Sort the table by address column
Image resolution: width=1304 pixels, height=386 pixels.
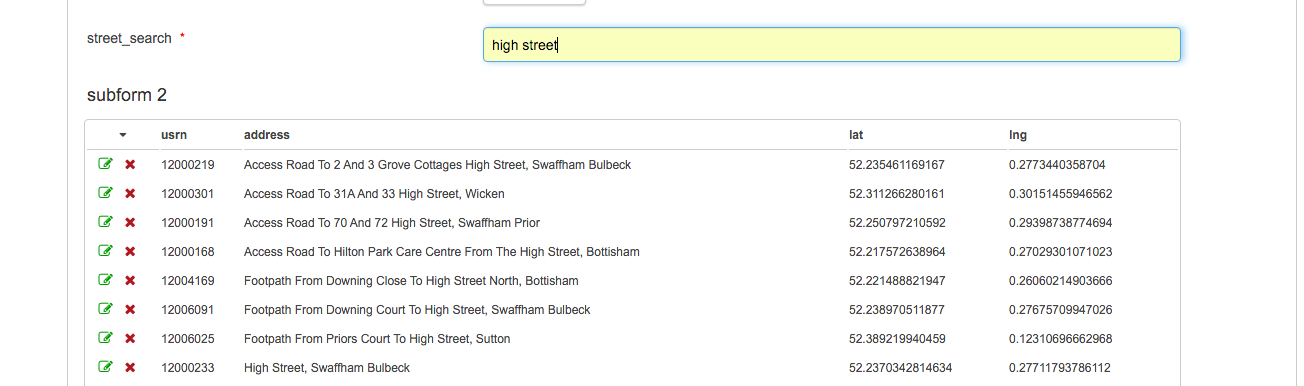pos(267,135)
